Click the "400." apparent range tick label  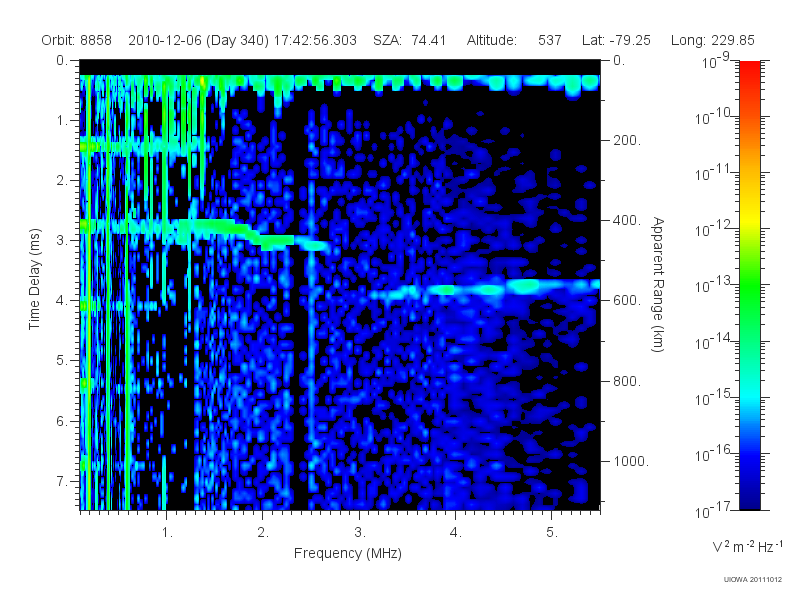coord(627,220)
